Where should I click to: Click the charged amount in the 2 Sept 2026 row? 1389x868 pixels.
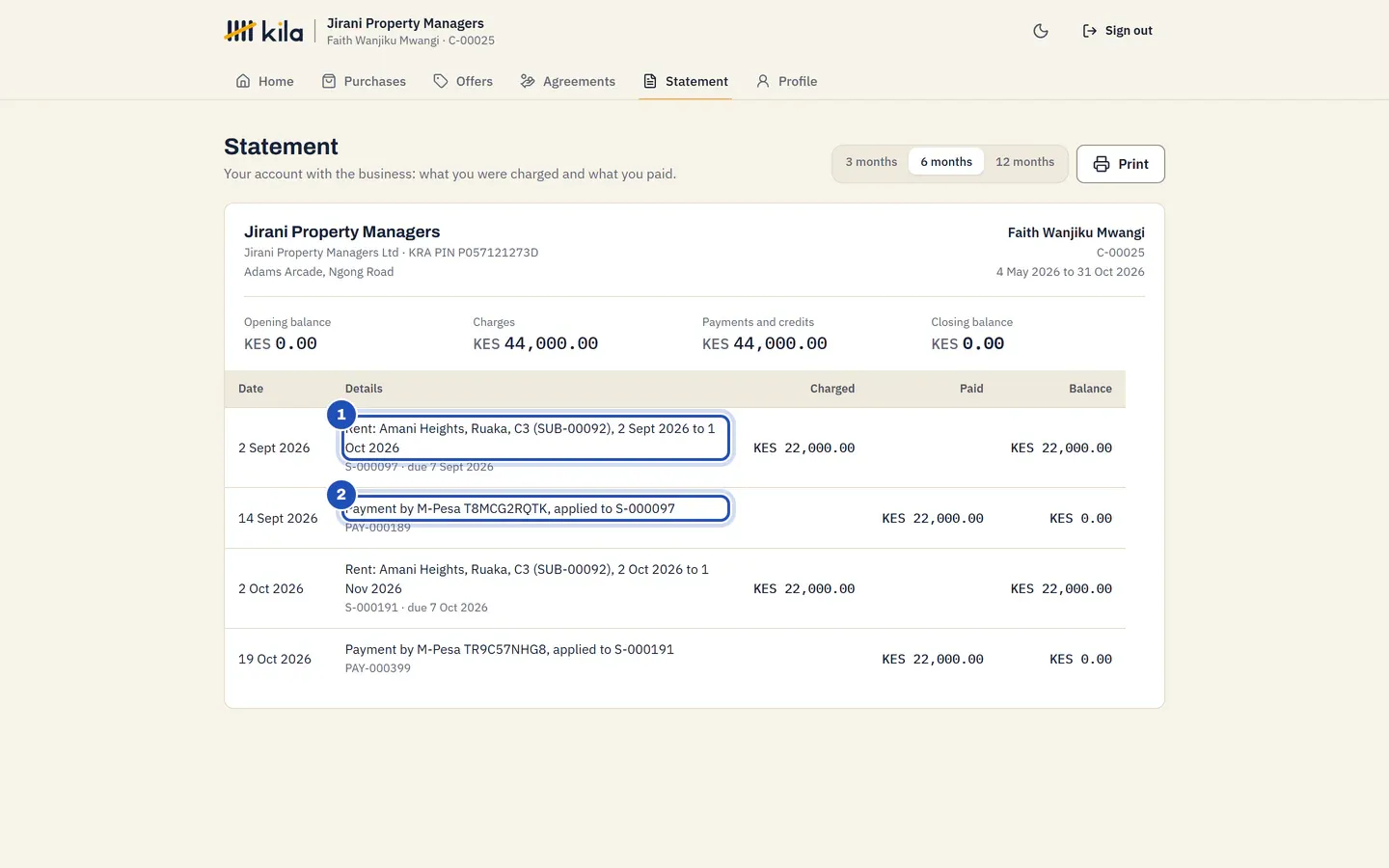point(804,448)
